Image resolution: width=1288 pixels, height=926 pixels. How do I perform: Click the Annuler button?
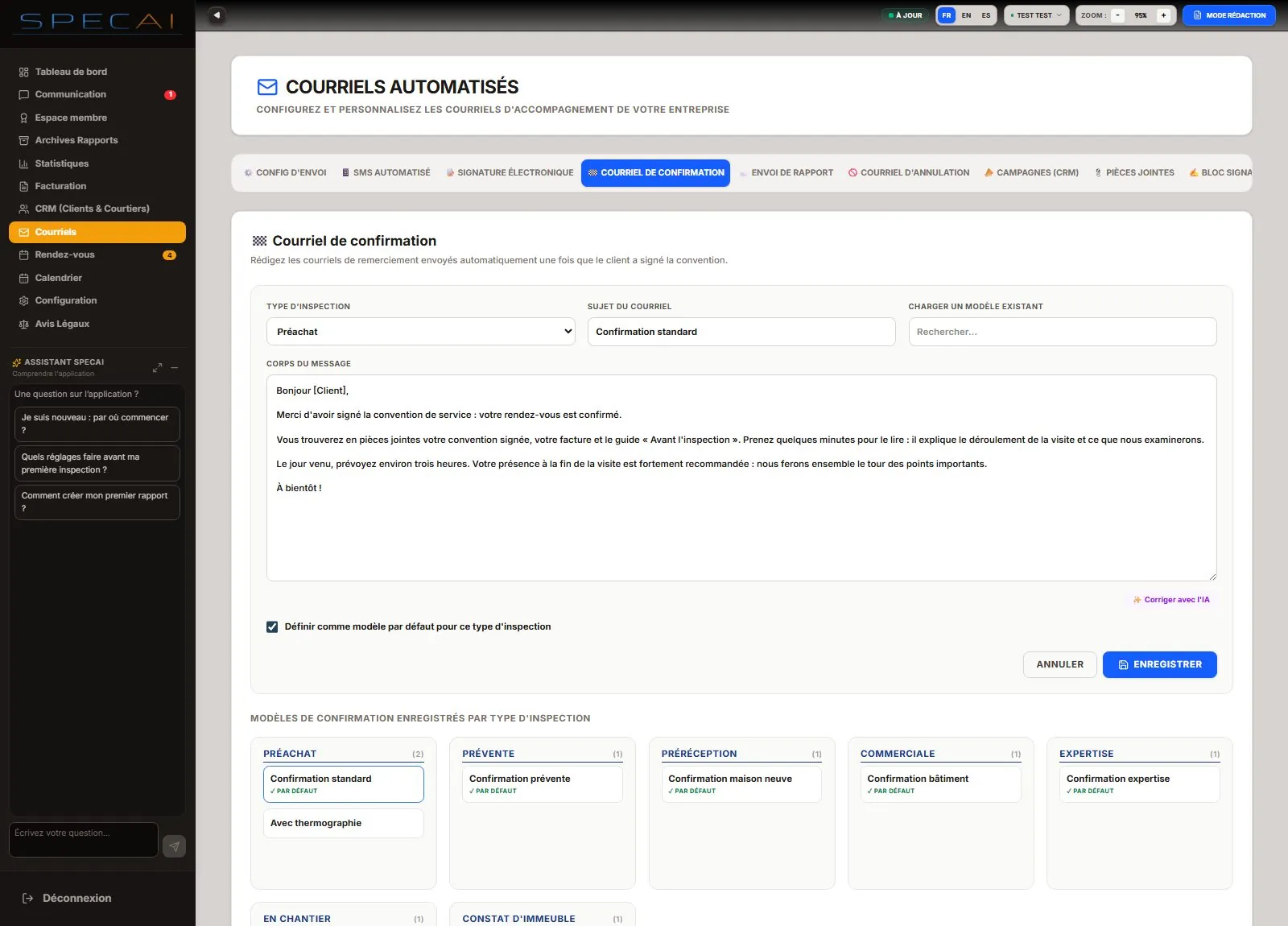(1060, 665)
